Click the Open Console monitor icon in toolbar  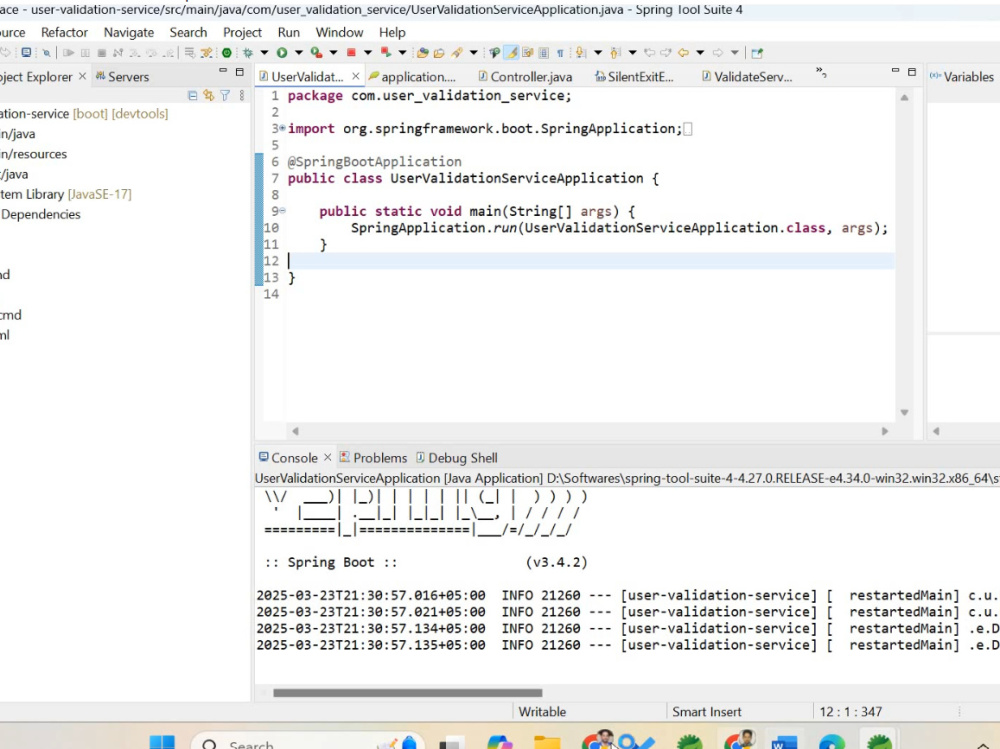click(26, 52)
